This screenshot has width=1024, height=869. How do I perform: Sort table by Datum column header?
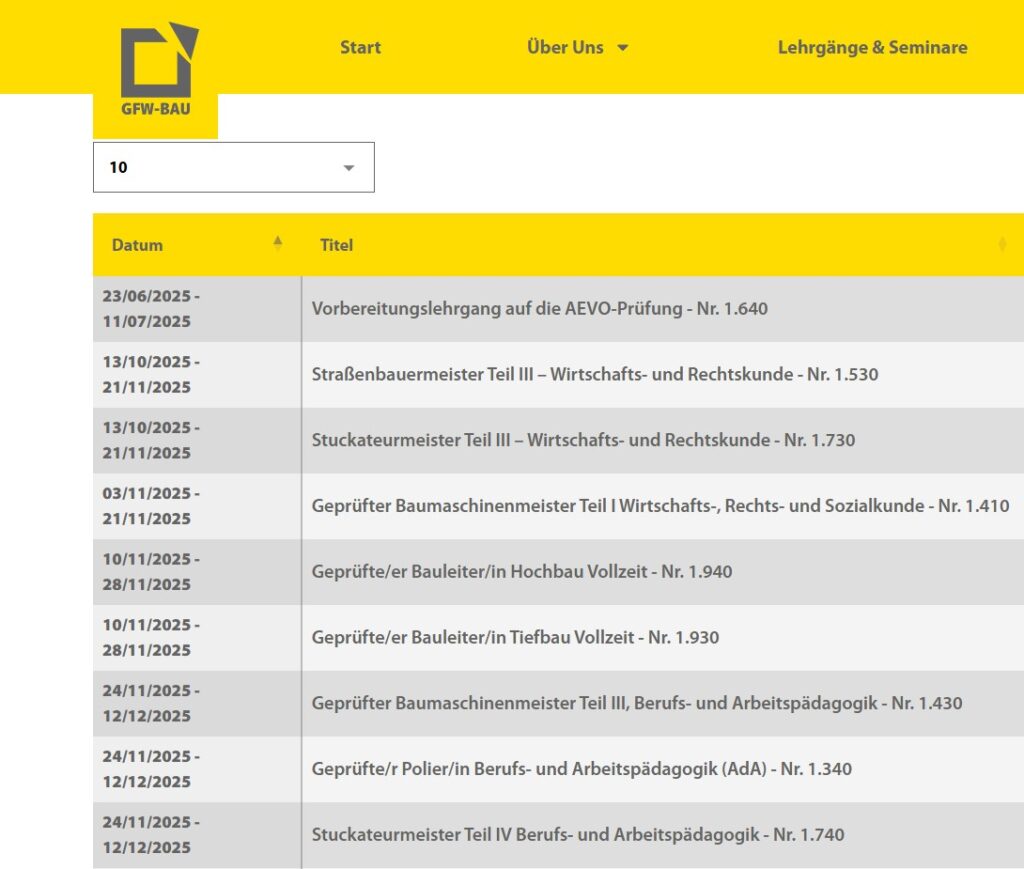(x=138, y=245)
